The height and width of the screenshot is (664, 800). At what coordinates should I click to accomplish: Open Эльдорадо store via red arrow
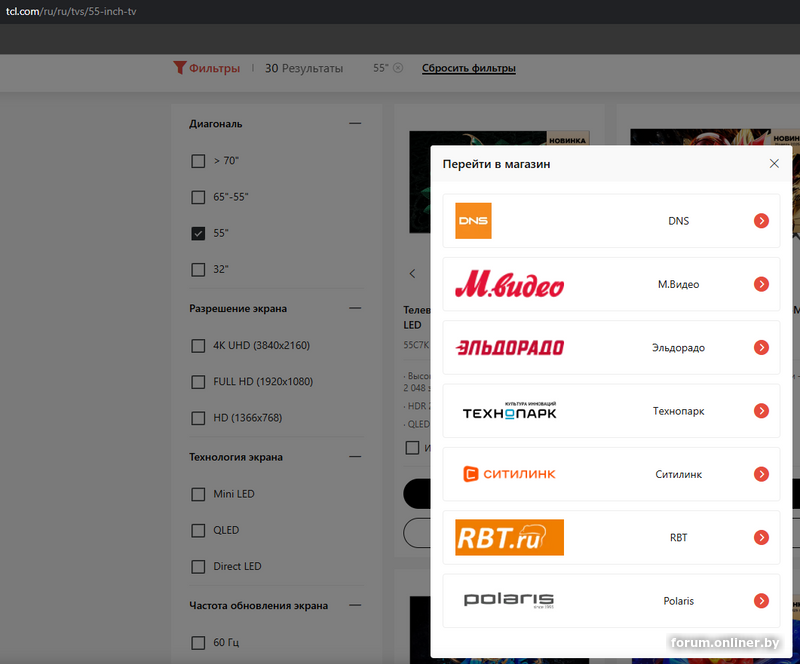761,348
